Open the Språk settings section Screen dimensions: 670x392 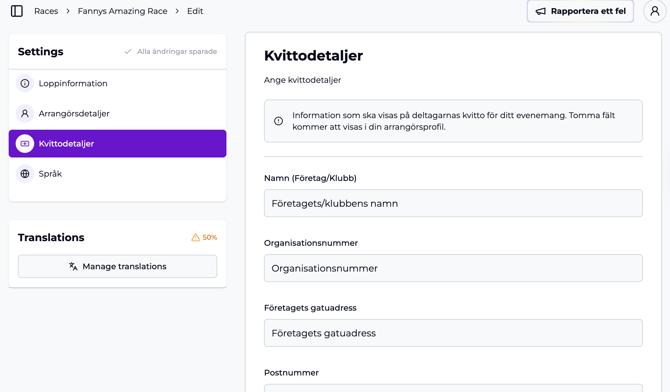[x=118, y=174]
